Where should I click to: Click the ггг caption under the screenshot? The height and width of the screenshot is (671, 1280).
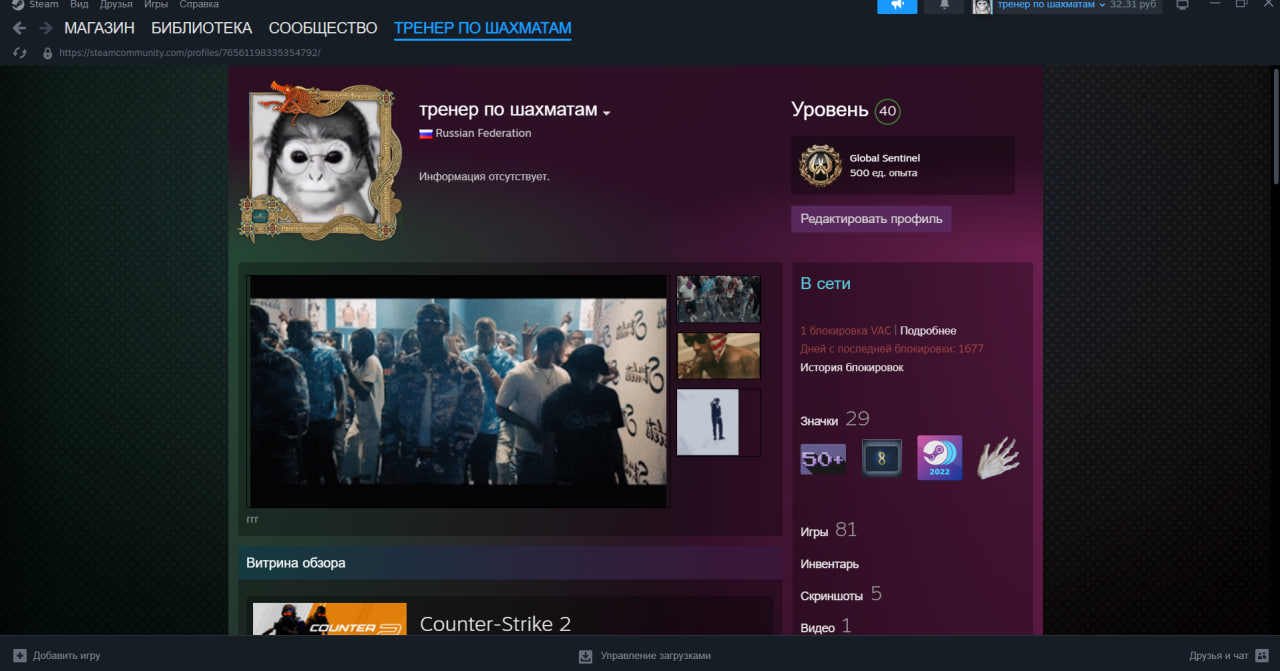(252, 519)
